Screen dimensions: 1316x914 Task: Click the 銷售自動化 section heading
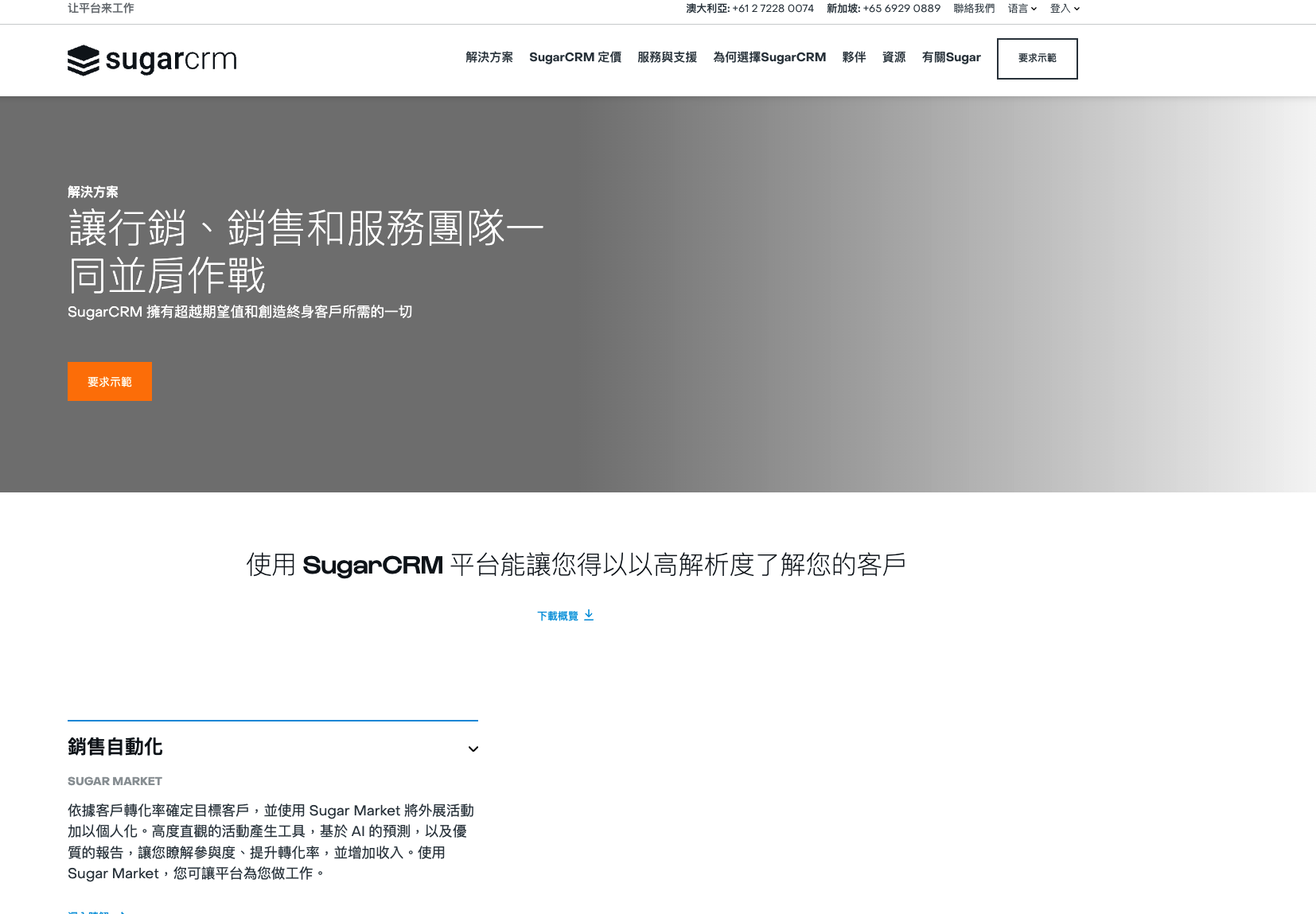(x=115, y=747)
